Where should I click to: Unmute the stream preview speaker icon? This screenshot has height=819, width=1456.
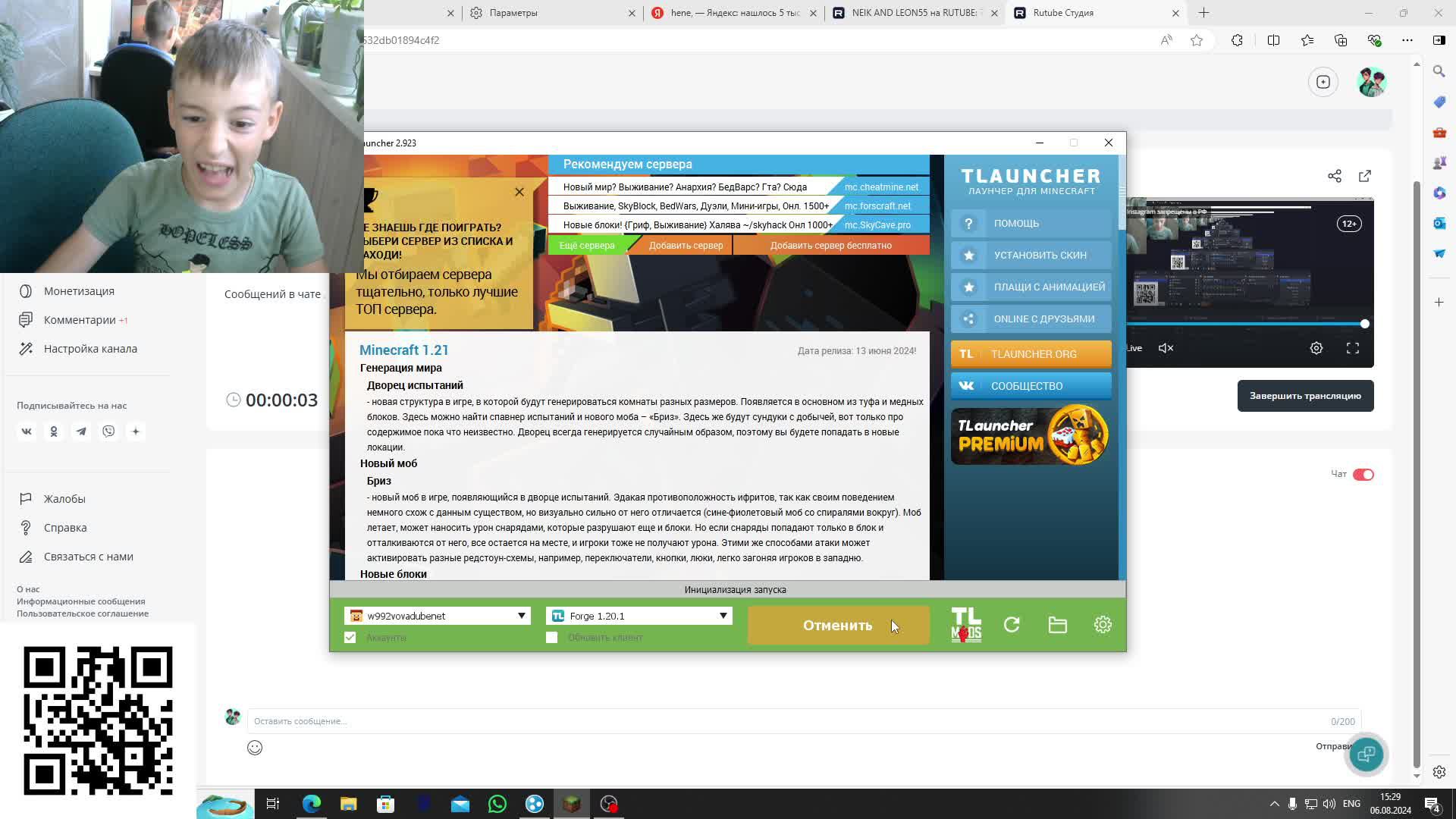click(x=1166, y=348)
